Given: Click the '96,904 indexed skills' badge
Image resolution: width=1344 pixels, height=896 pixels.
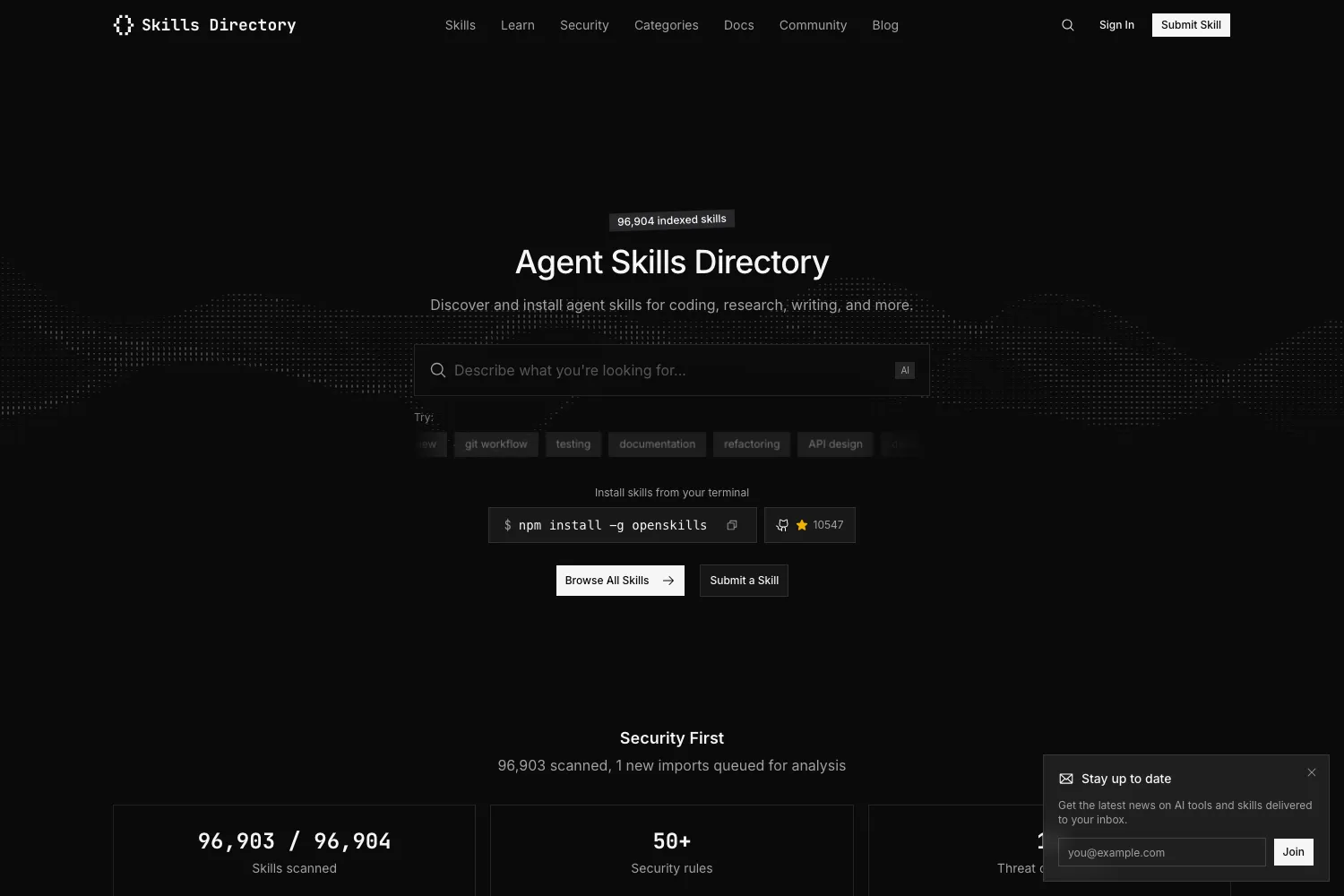Looking at the screenshot, I should point(672,220).
